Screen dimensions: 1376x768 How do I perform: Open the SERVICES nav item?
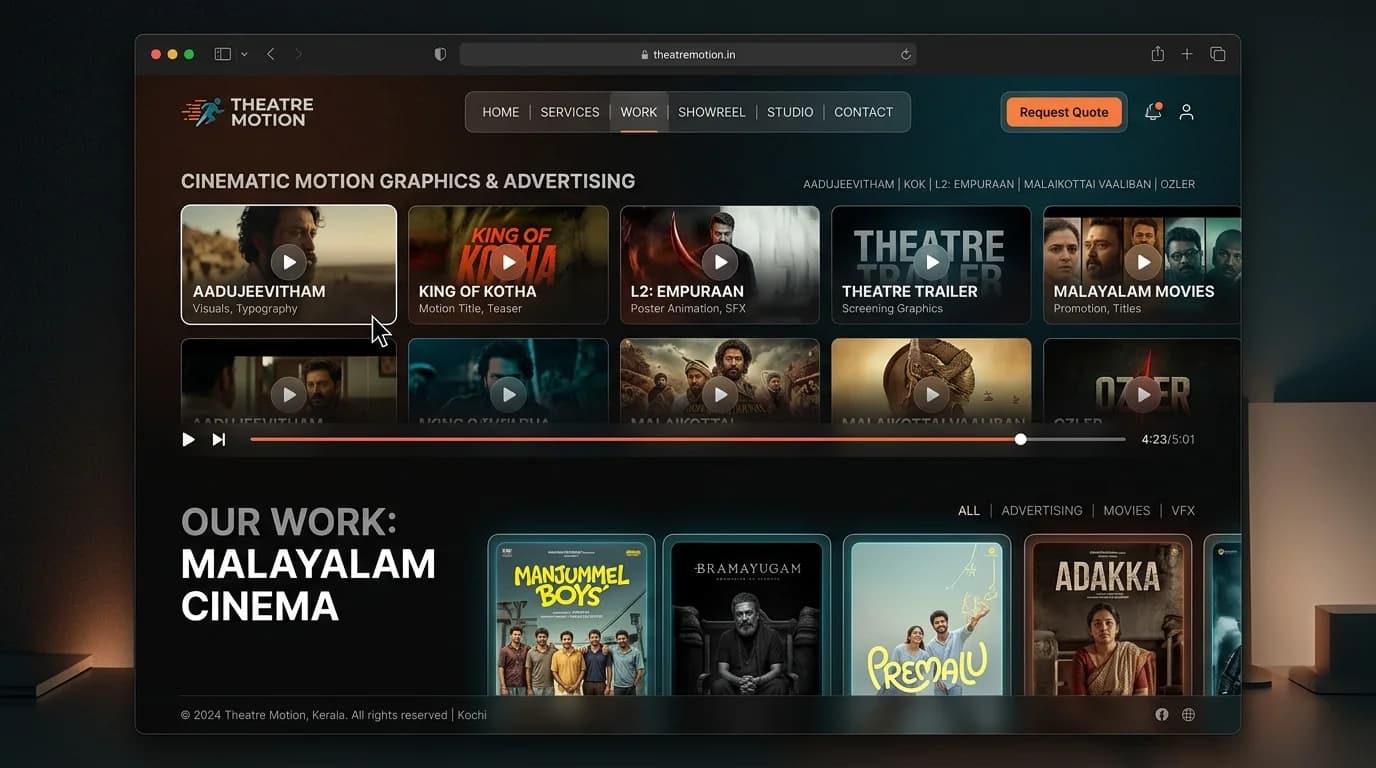(570, 112)
